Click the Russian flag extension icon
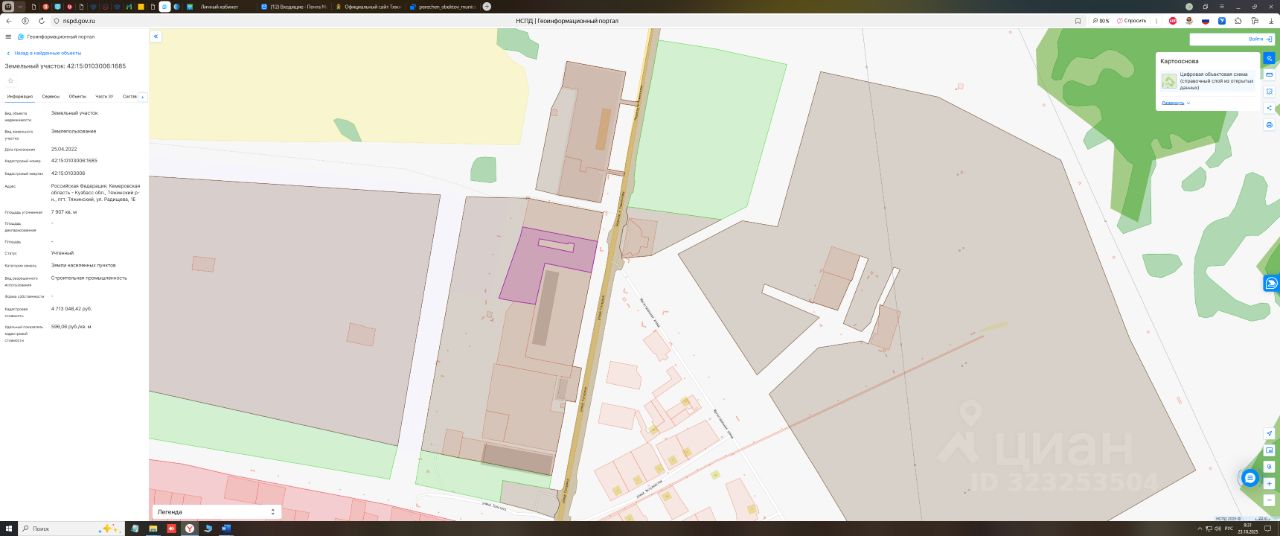 1205,20
